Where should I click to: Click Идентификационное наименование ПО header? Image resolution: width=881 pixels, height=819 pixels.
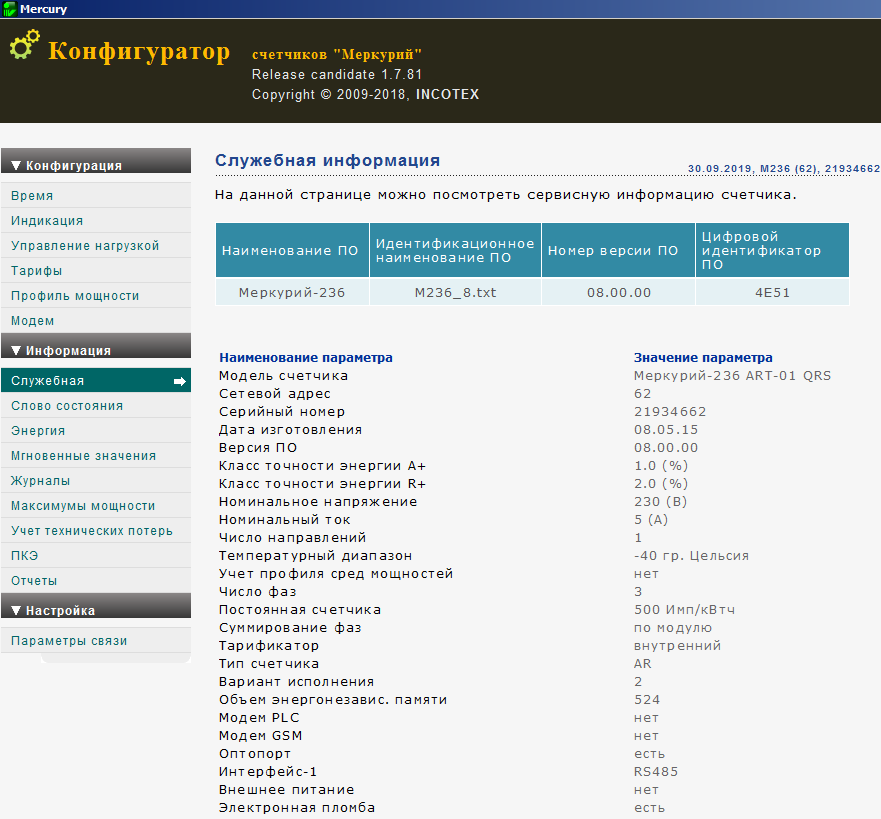(455, 250)
